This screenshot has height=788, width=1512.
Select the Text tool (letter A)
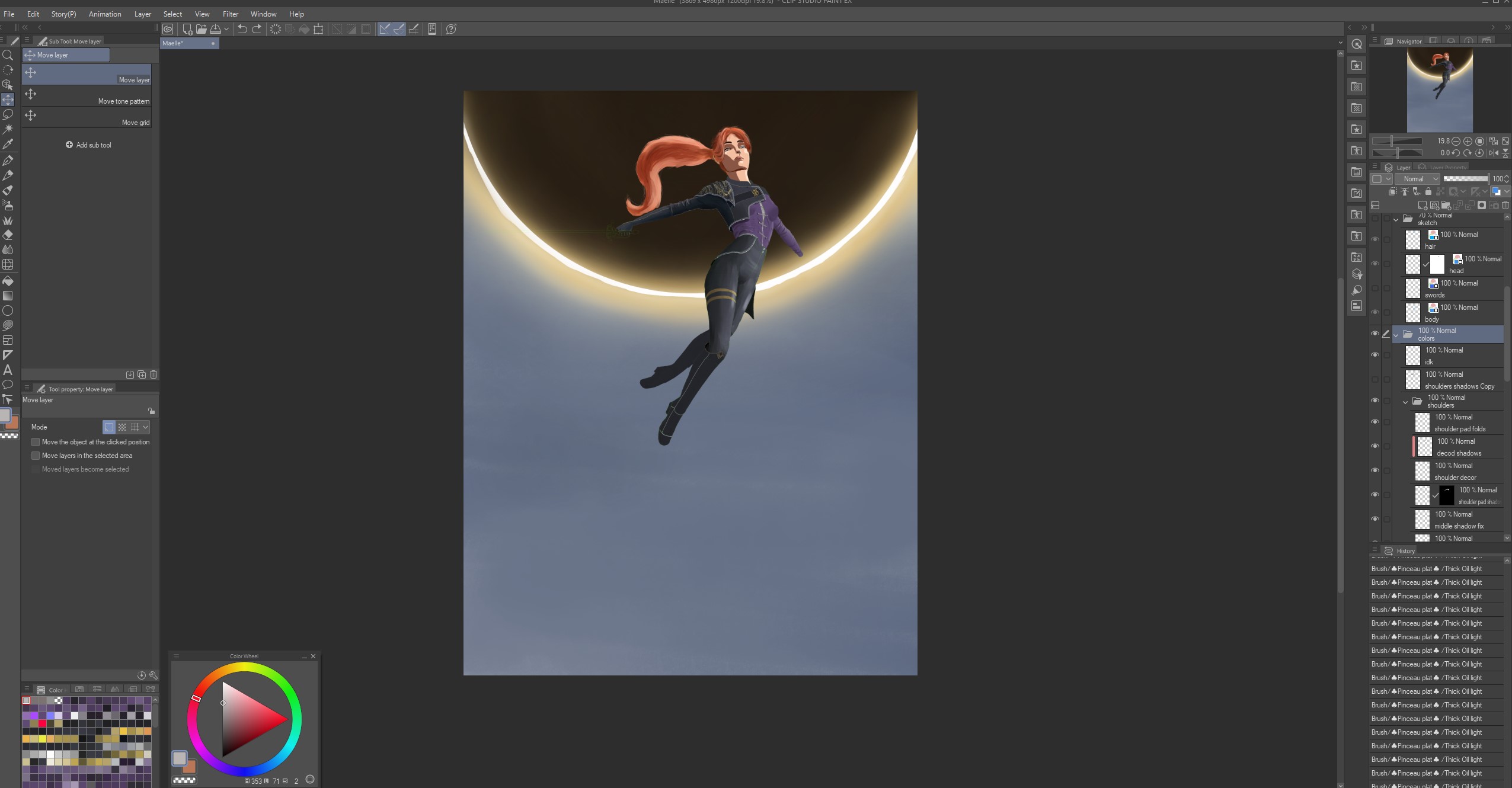8,370
